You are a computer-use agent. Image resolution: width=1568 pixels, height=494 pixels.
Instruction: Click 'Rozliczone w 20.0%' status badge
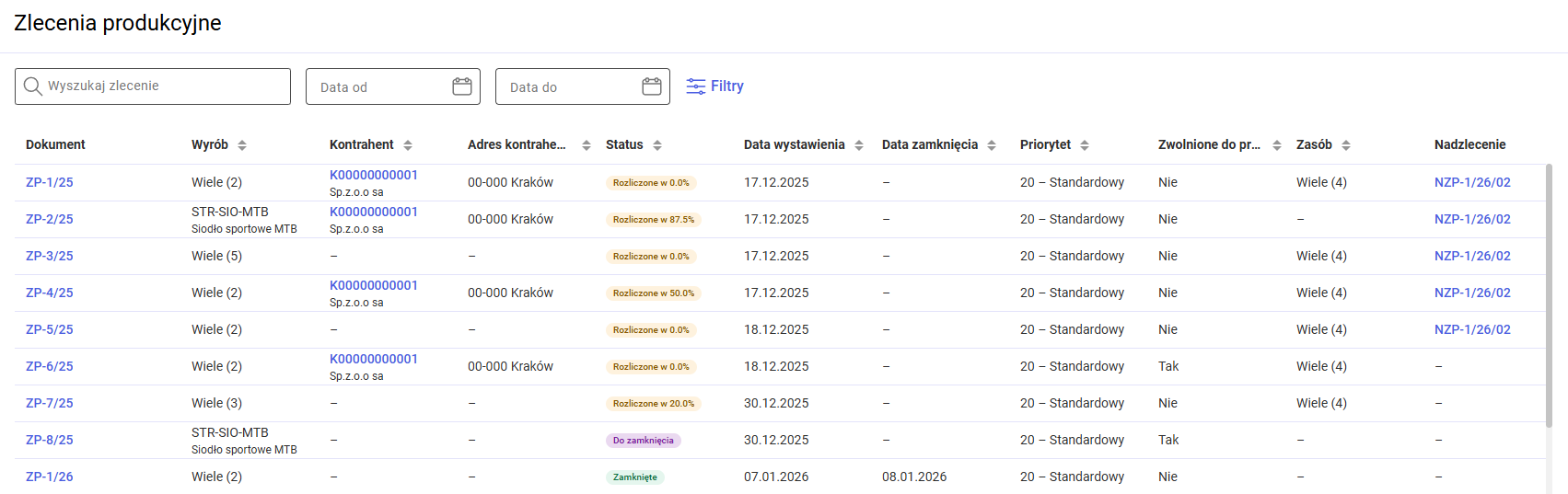click(x=654, y=404)
